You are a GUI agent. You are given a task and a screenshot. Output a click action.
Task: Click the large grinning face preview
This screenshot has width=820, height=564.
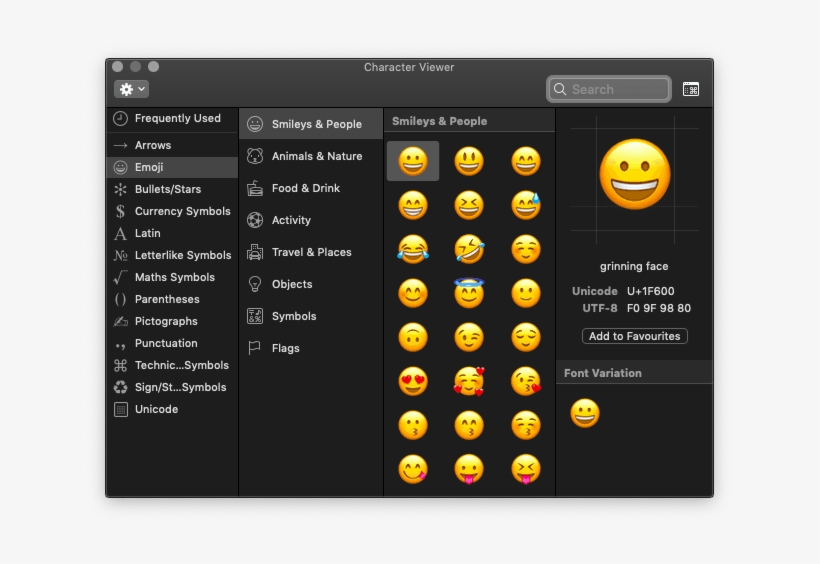(635, 175)
